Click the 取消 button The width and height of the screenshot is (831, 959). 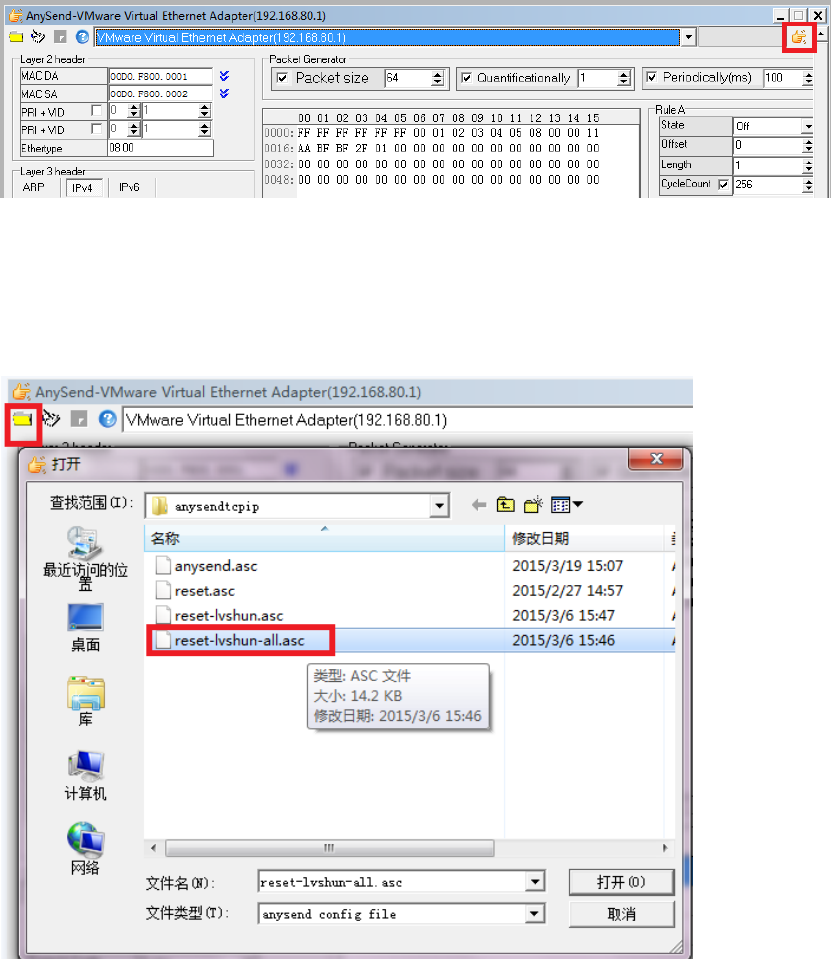coord(621,914)
